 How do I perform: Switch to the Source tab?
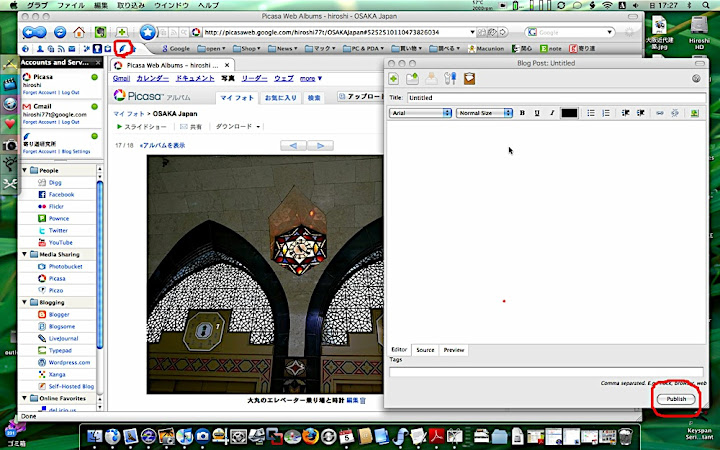pos(425,350)
